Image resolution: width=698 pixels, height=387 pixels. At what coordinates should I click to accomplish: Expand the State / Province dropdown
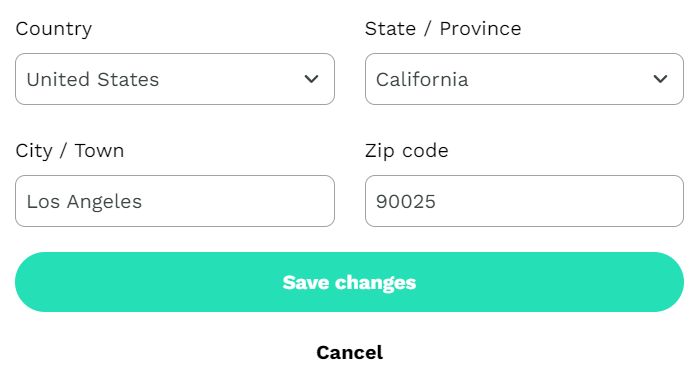(524, 79)
